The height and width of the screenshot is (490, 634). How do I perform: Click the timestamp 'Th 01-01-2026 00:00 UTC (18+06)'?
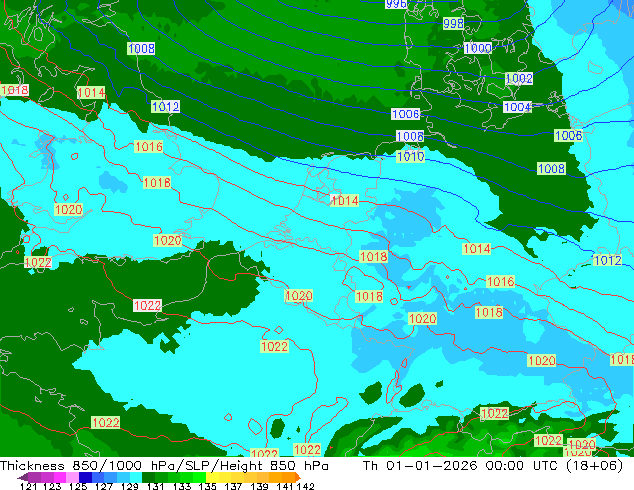click(x=493, y=465)
